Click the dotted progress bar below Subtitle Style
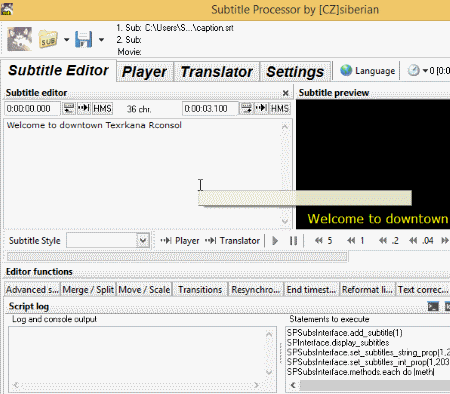The image size is (450, 394). 177,256
